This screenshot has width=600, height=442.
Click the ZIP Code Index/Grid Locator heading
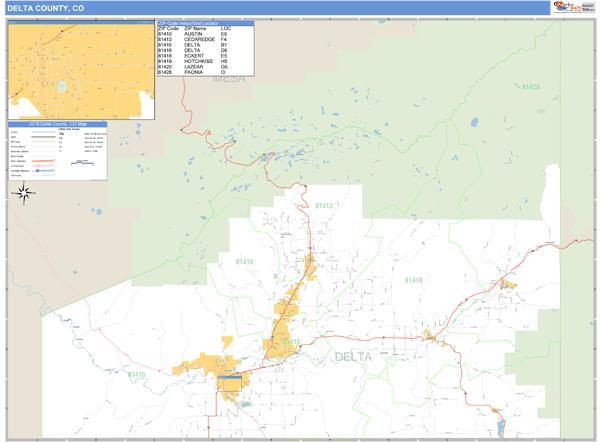click(188, 23)
